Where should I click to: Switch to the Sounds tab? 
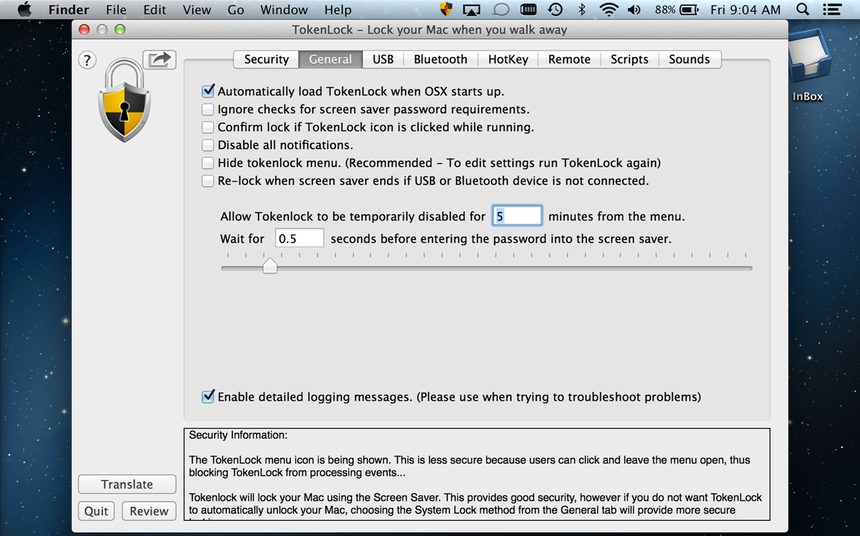coord(689,59)
